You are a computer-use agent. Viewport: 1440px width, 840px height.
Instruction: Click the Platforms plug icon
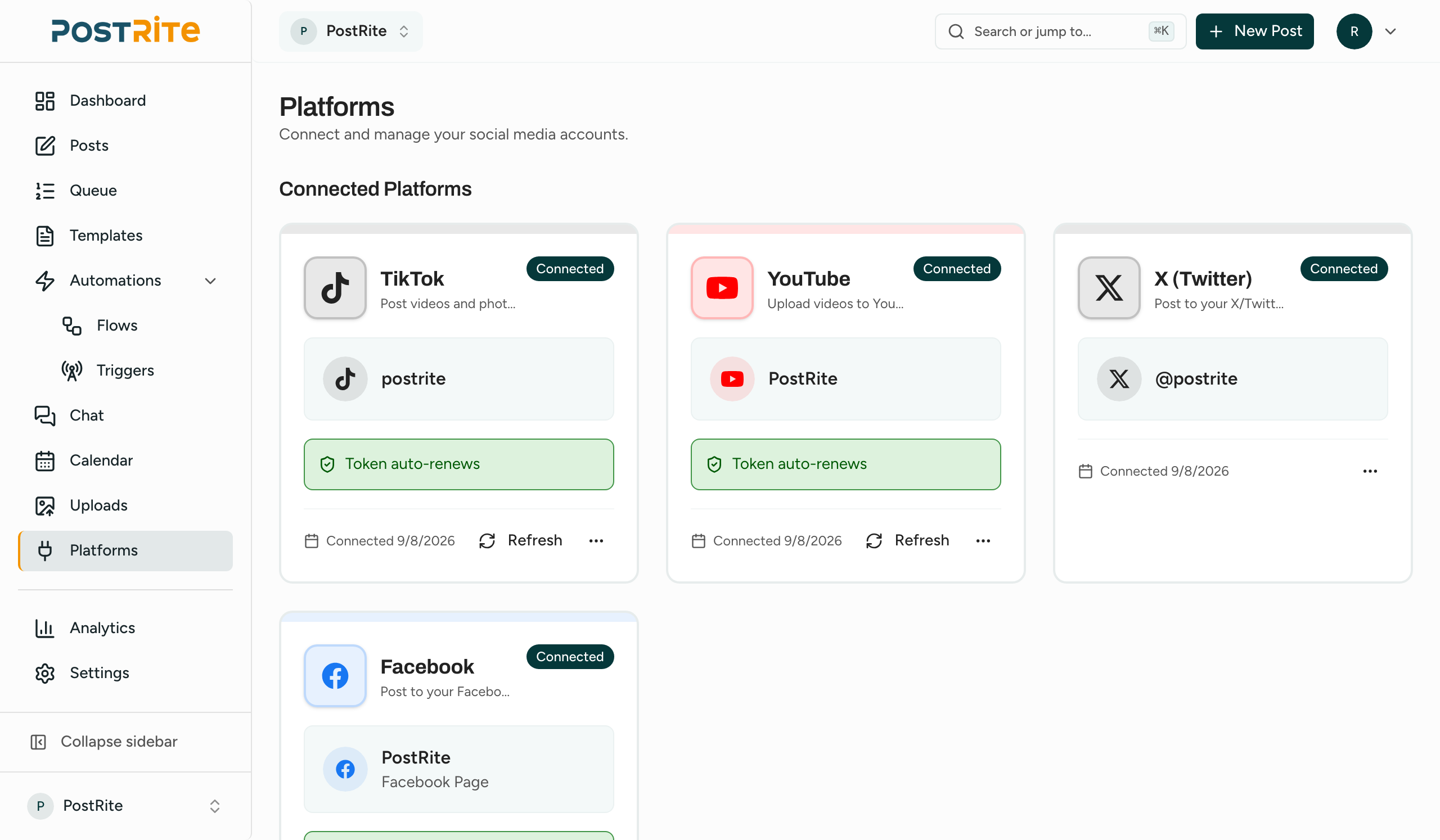(x=44, y=550)
